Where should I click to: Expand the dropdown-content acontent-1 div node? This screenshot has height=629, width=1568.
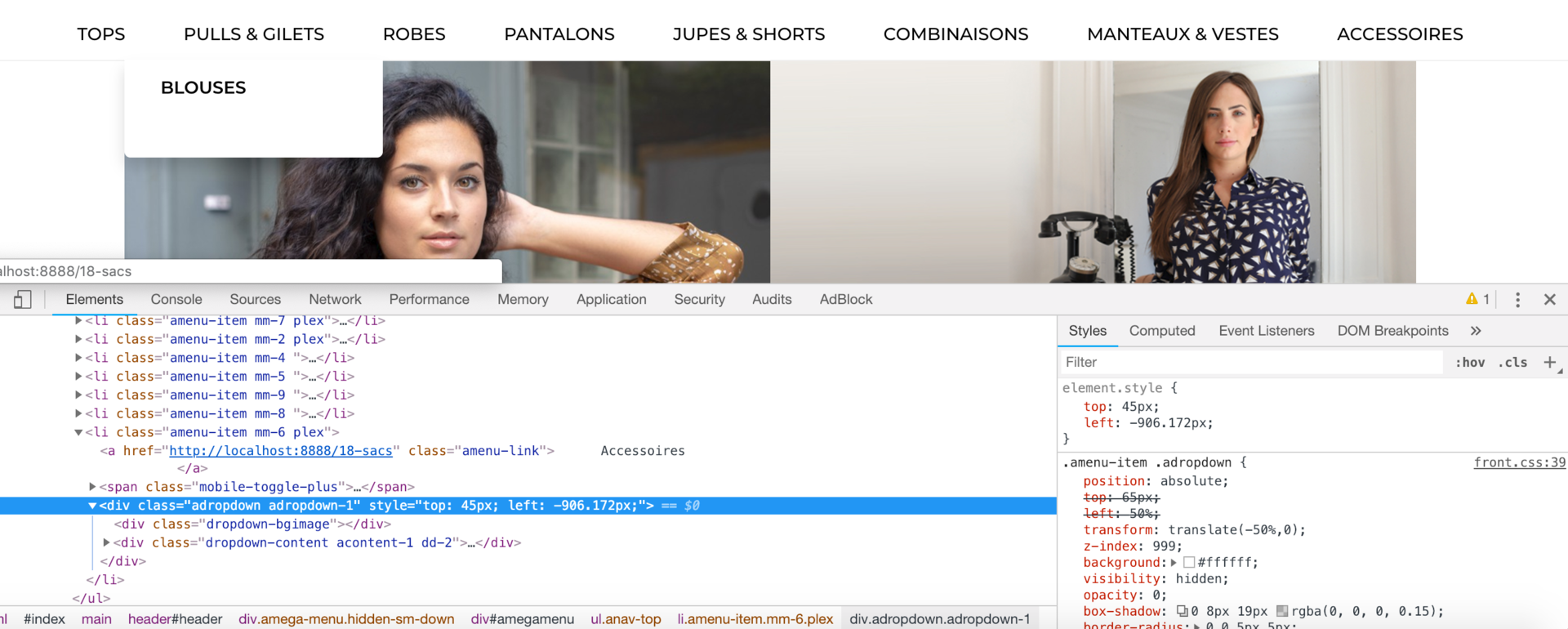[106, 542]
